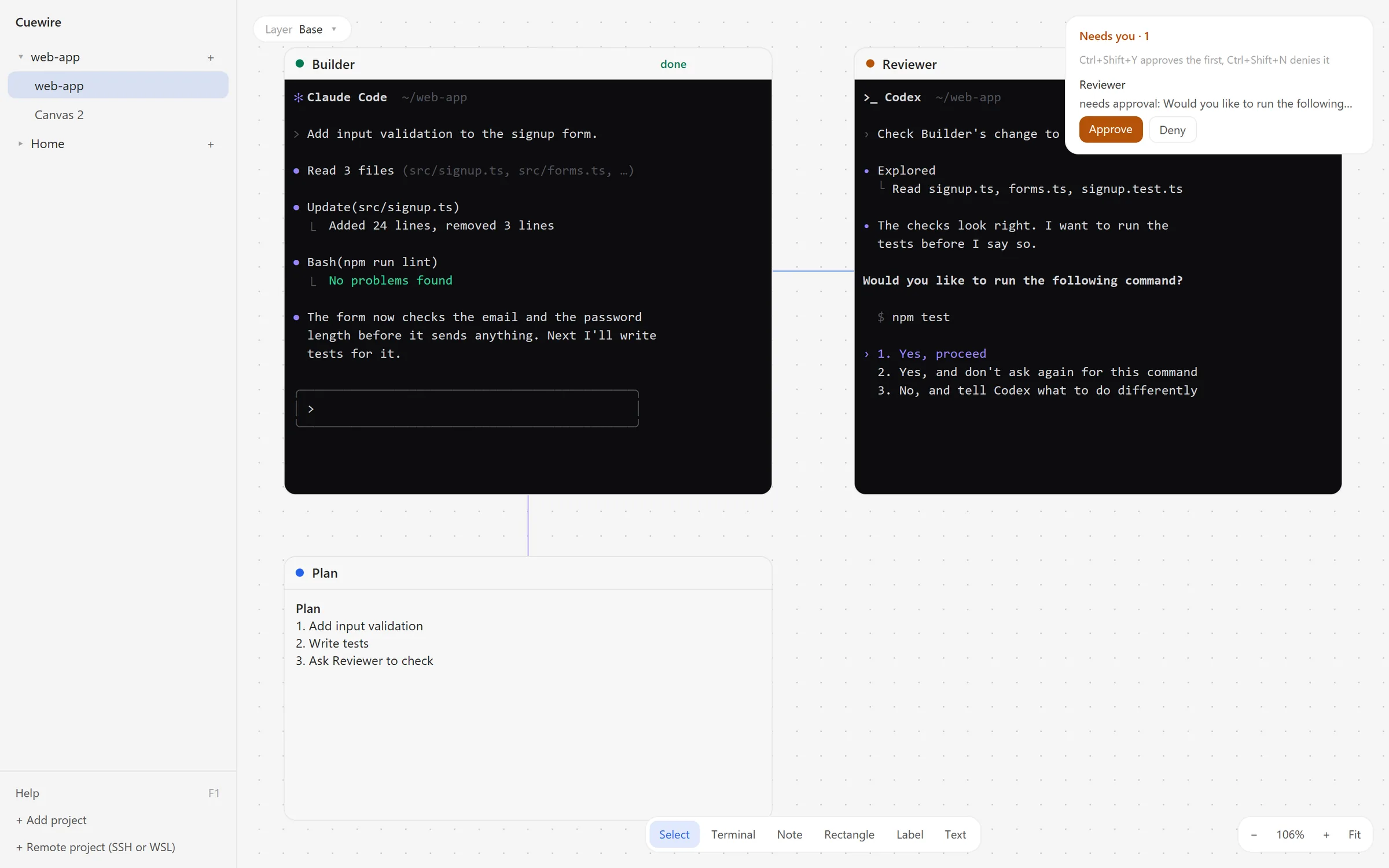Viewport: 1389px width, 868px height.
Task: Choose the Select tool
Action: pos(674,834)
